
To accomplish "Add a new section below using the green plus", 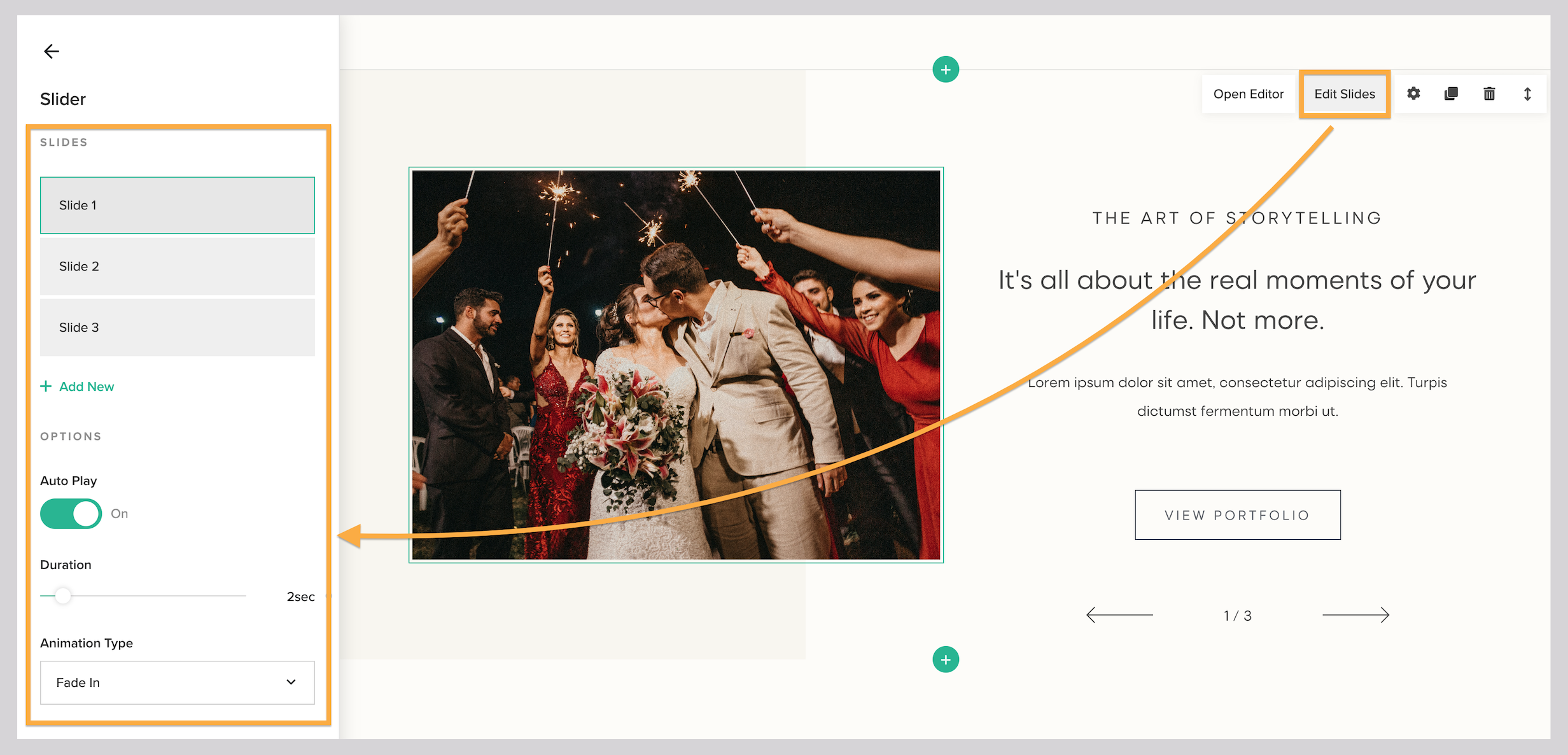I will coord(946,659).
